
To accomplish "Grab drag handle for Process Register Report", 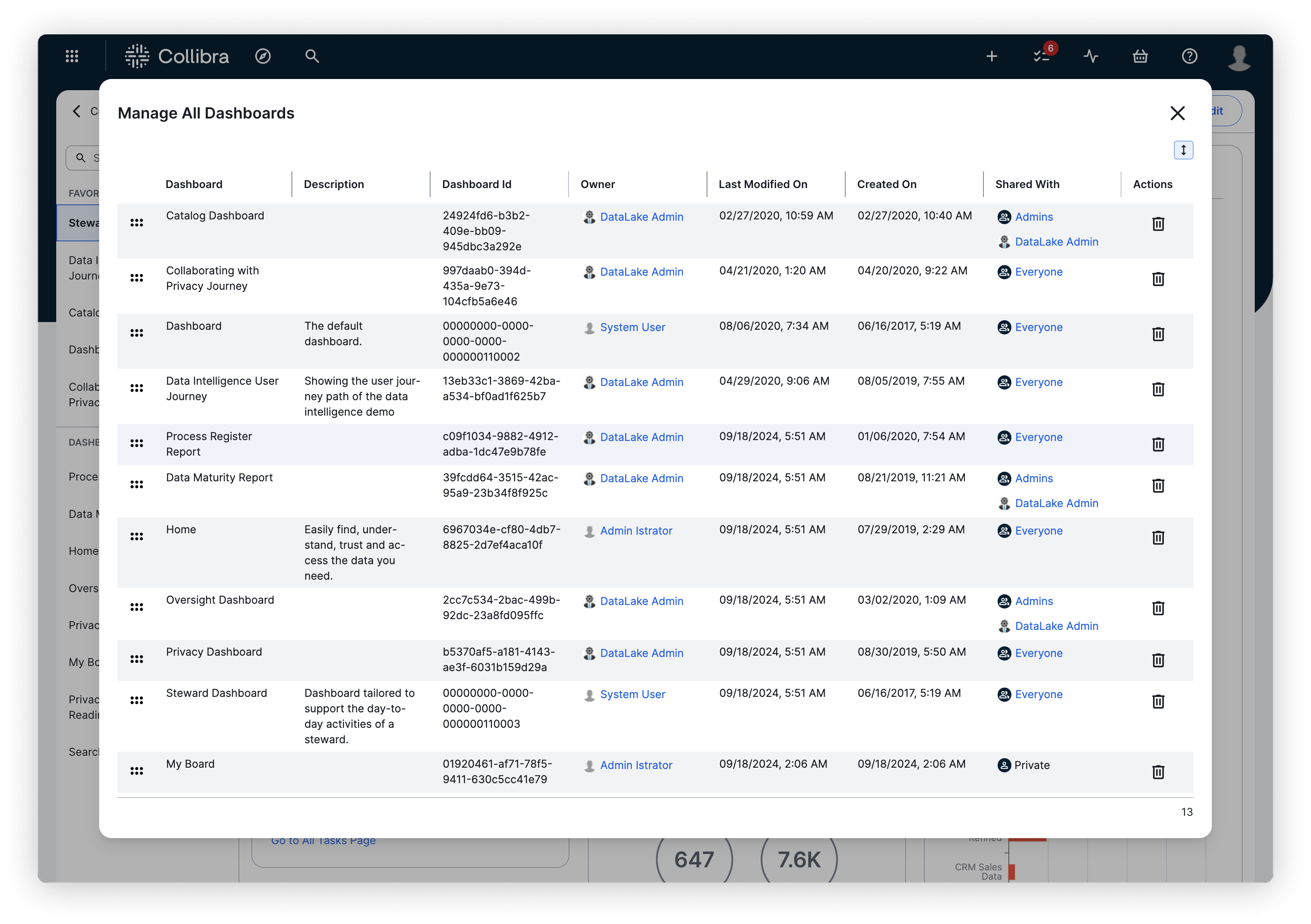I will point(137,443).
